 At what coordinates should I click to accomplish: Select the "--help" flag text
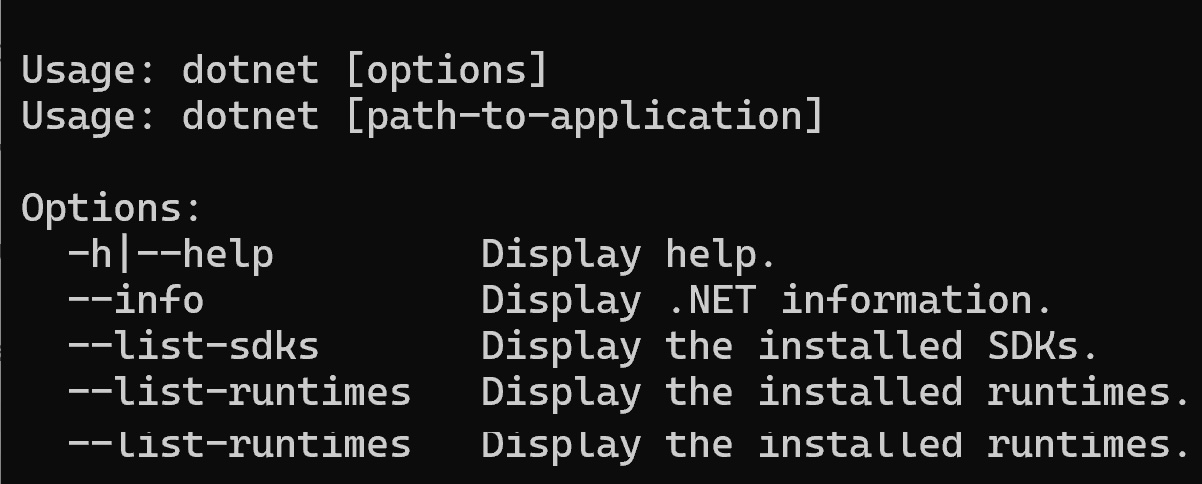(x=204, y=255)
